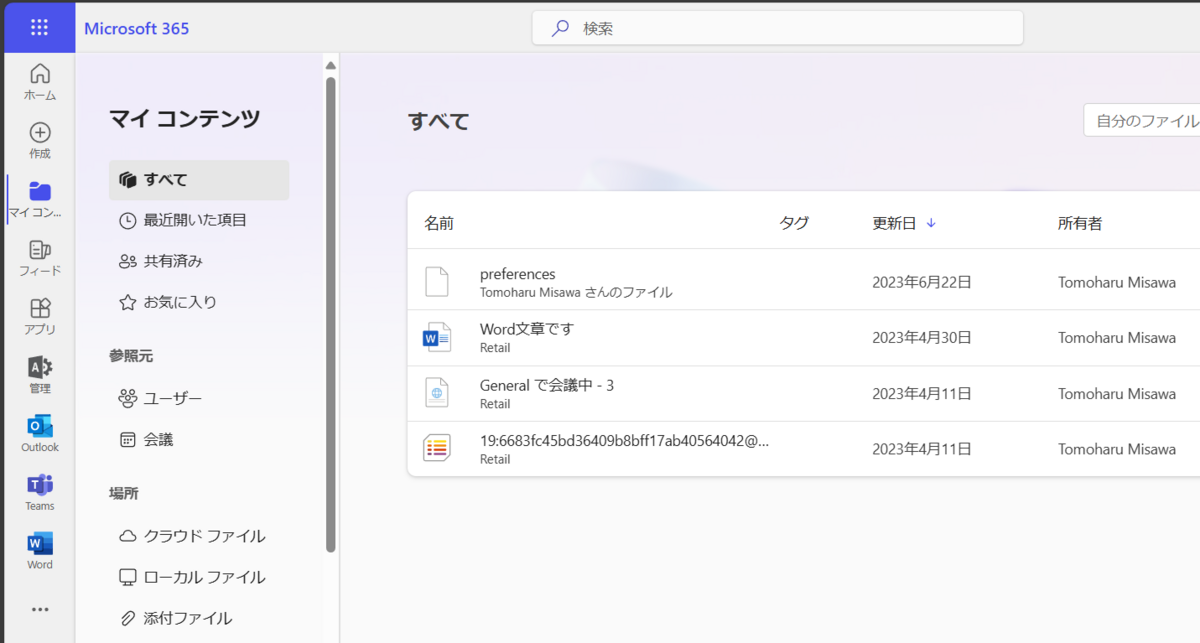Click the Word icon for Word文章です
Viewport: 1200px width, 643px height.
(x=437, y=338)
